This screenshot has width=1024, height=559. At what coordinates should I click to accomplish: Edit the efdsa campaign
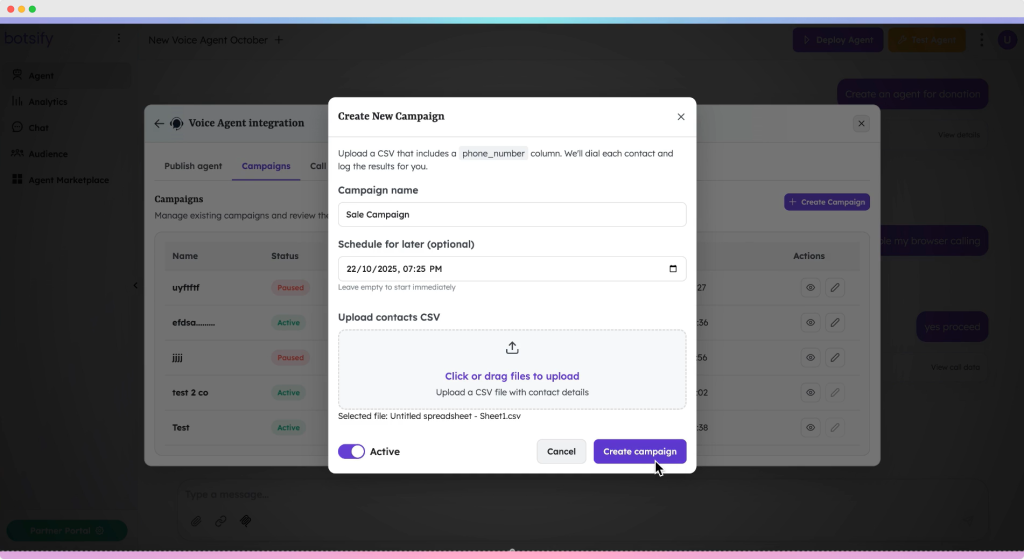coord(835,323)
